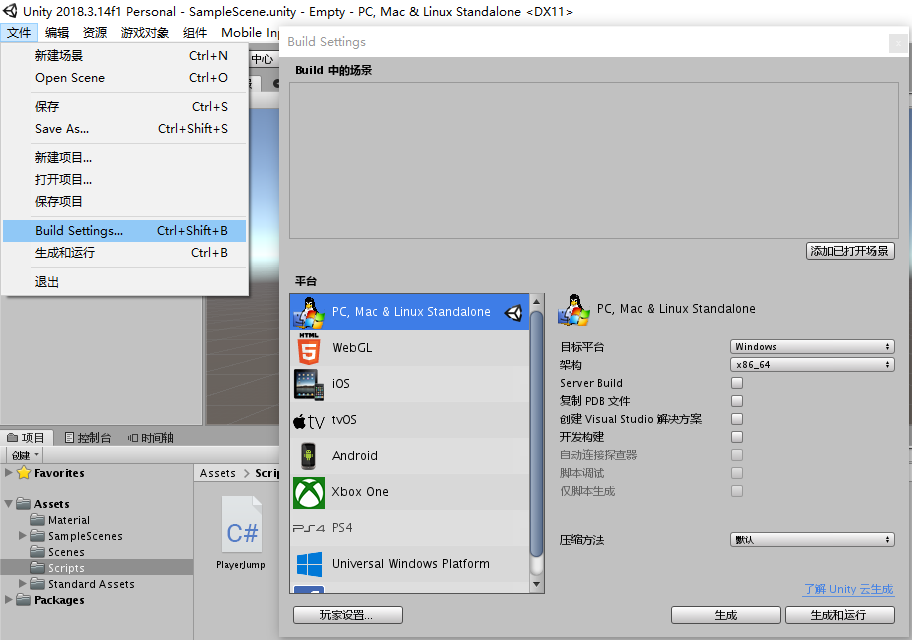Screen dimensions: 912x640
Task: Click the 生成 button
Action: pyautogui.click(x=725, y=615)
